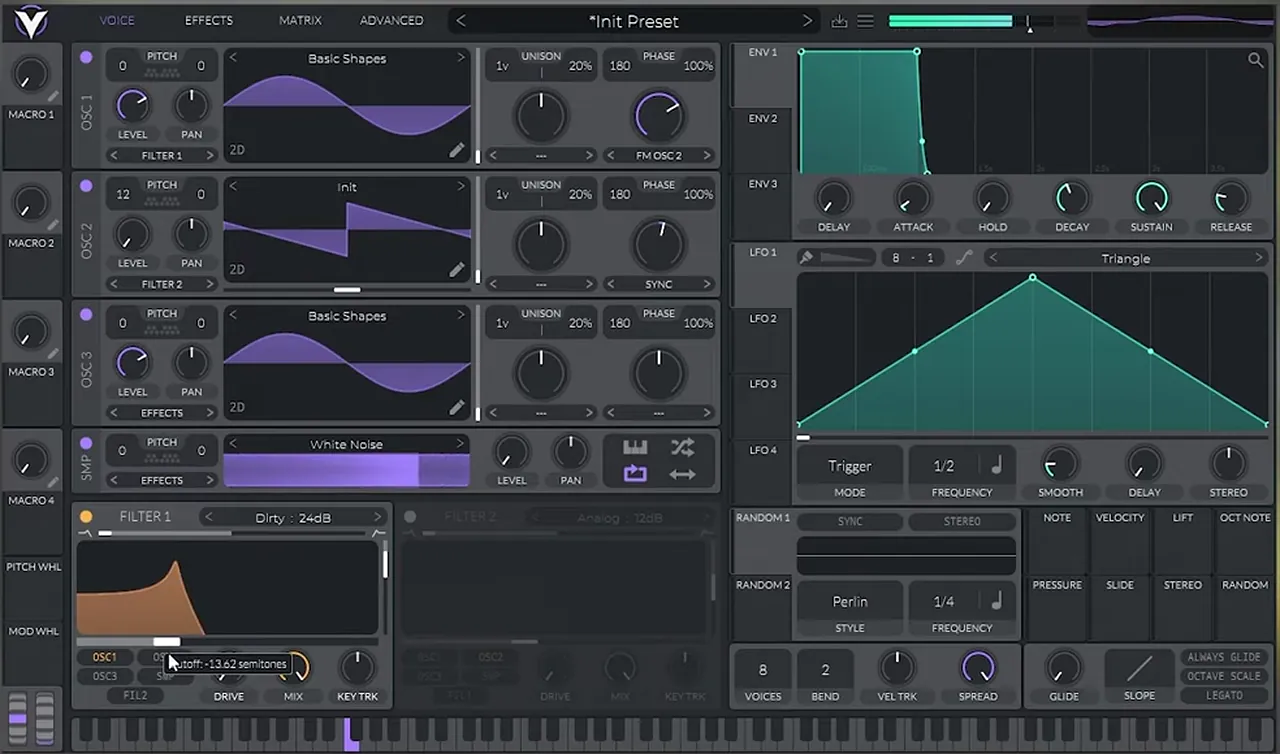This screenshot has height=754, width=1280.
Task: Click the Vital logo icon
Action: click(31, 20)
